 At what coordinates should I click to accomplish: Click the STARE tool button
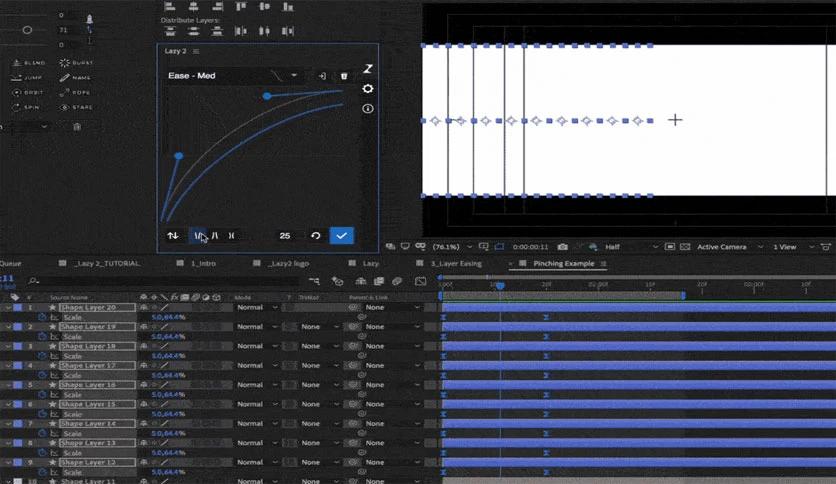[76, 107]
